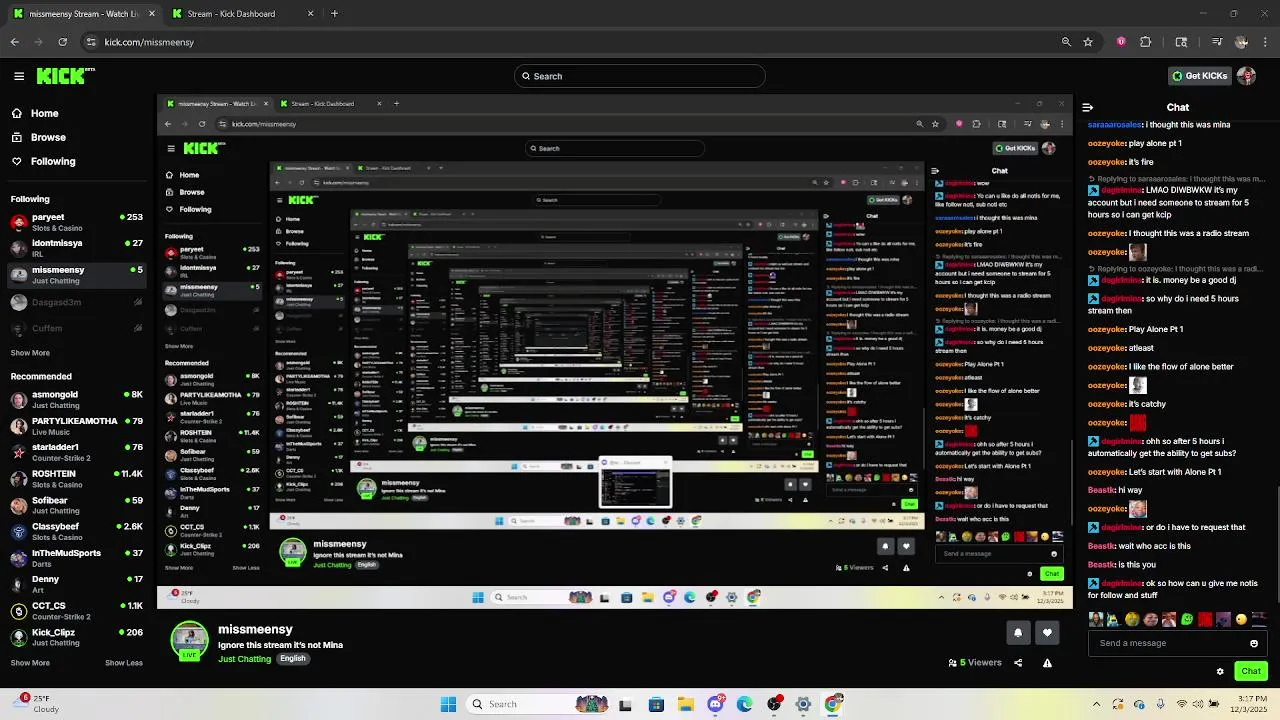
Task: Open Classybeef channel in Recommended
Action: [76, 531]
